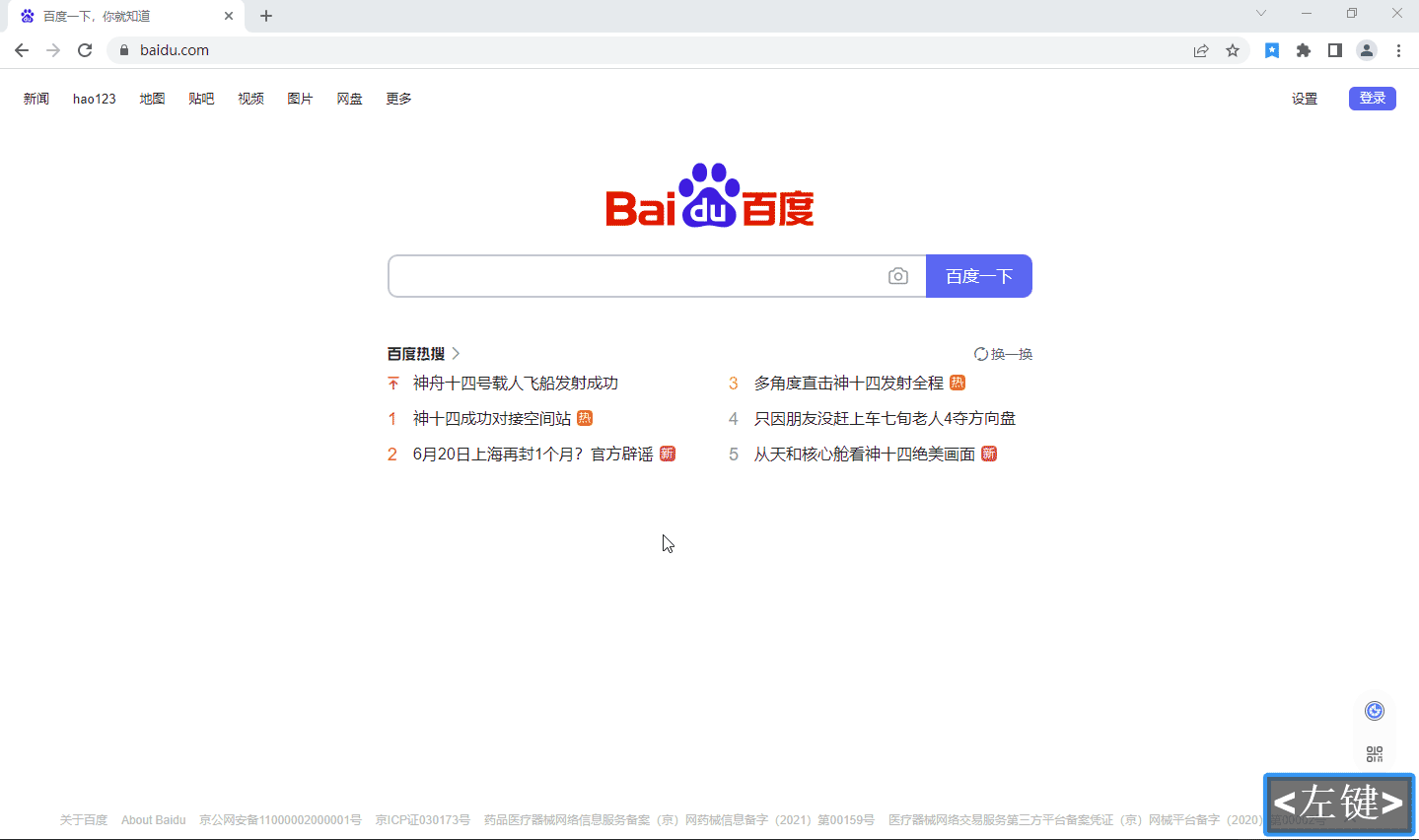Click the browser back arrow
The image size is (1419, 840).
22,50
